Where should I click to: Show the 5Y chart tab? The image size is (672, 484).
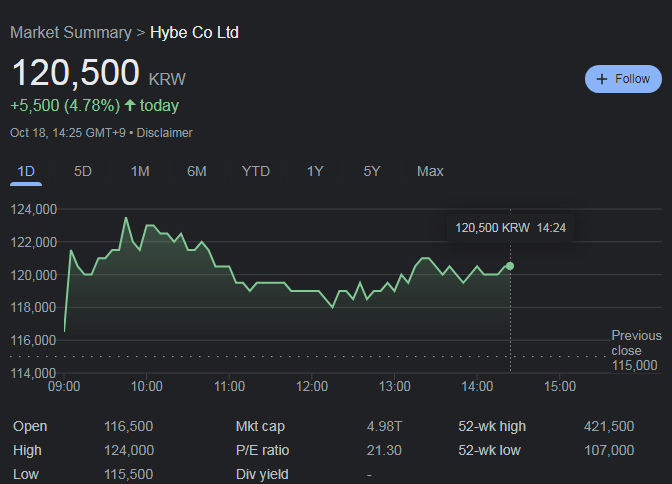click(372, 171)
